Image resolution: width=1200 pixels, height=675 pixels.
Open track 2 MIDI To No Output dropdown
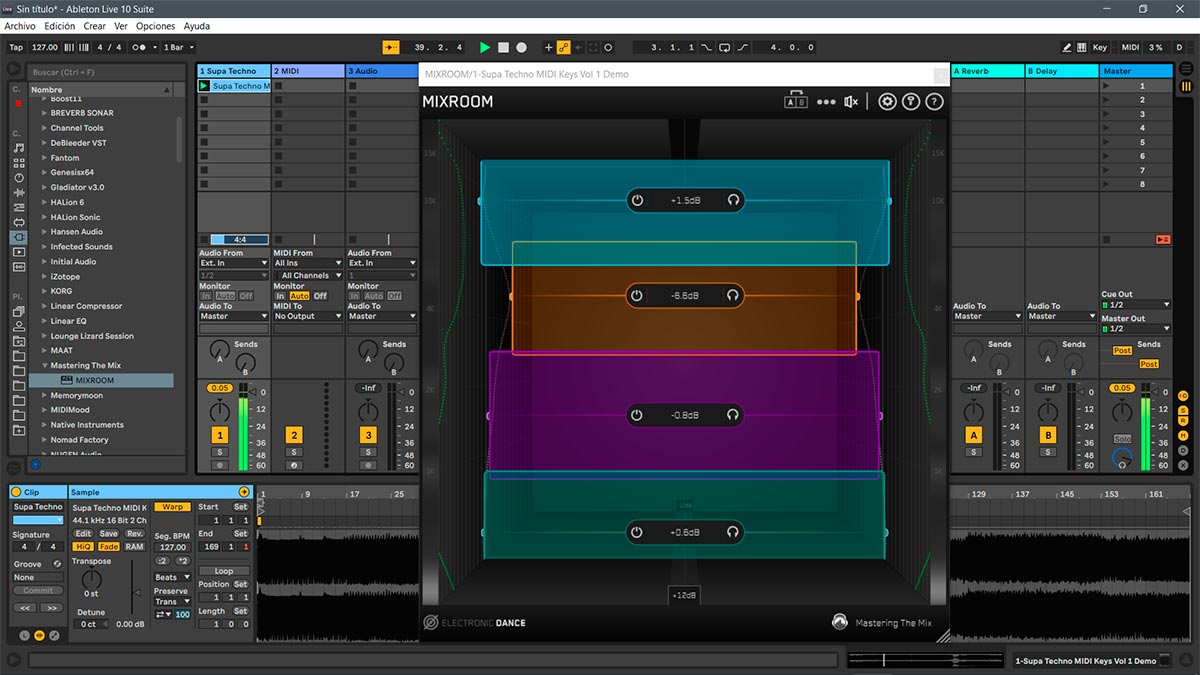click(308, 316)
